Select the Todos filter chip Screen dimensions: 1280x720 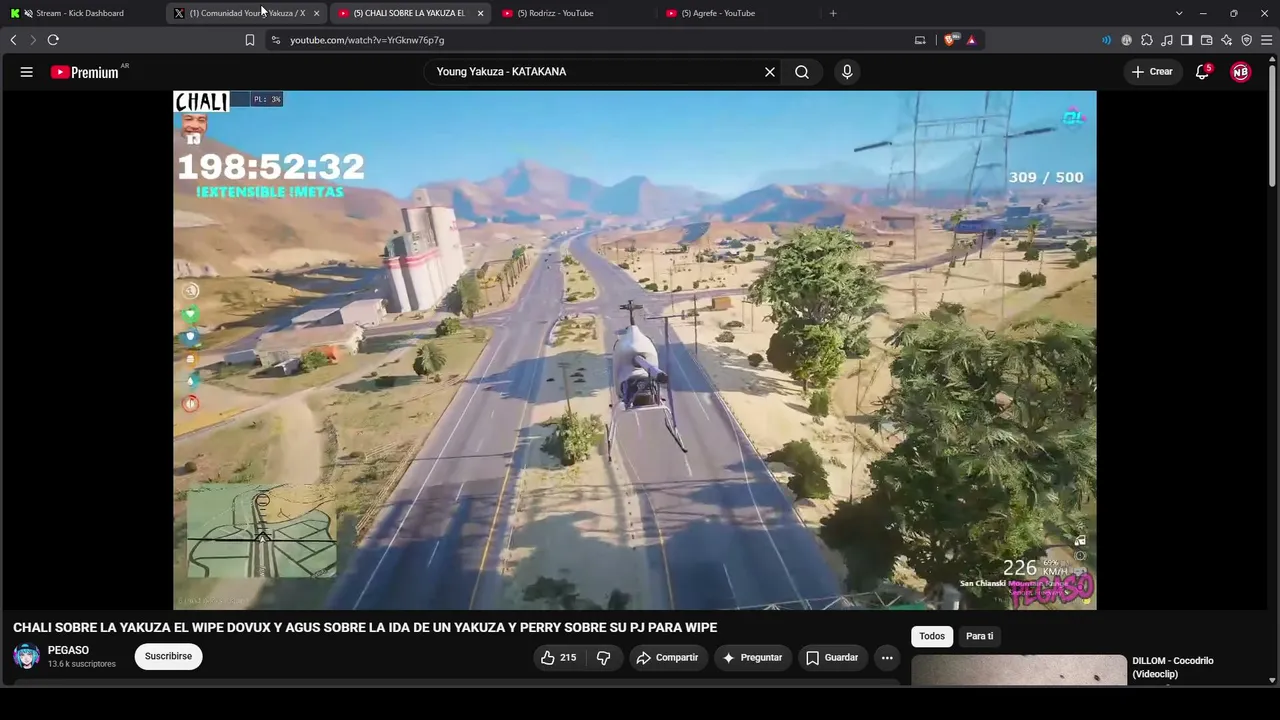(x=932, y=636)
